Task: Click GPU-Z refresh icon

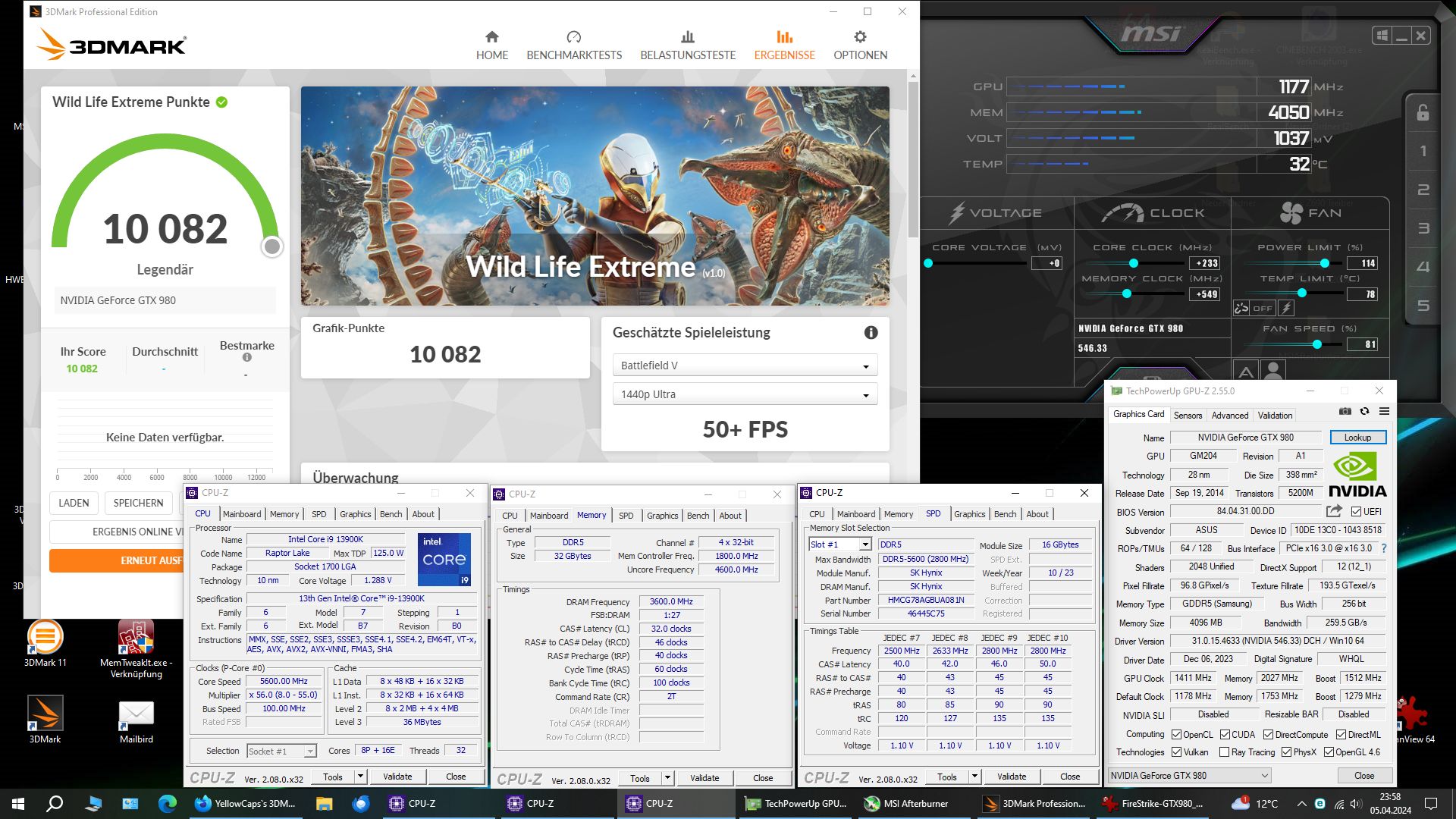Action: (1364, 411)
